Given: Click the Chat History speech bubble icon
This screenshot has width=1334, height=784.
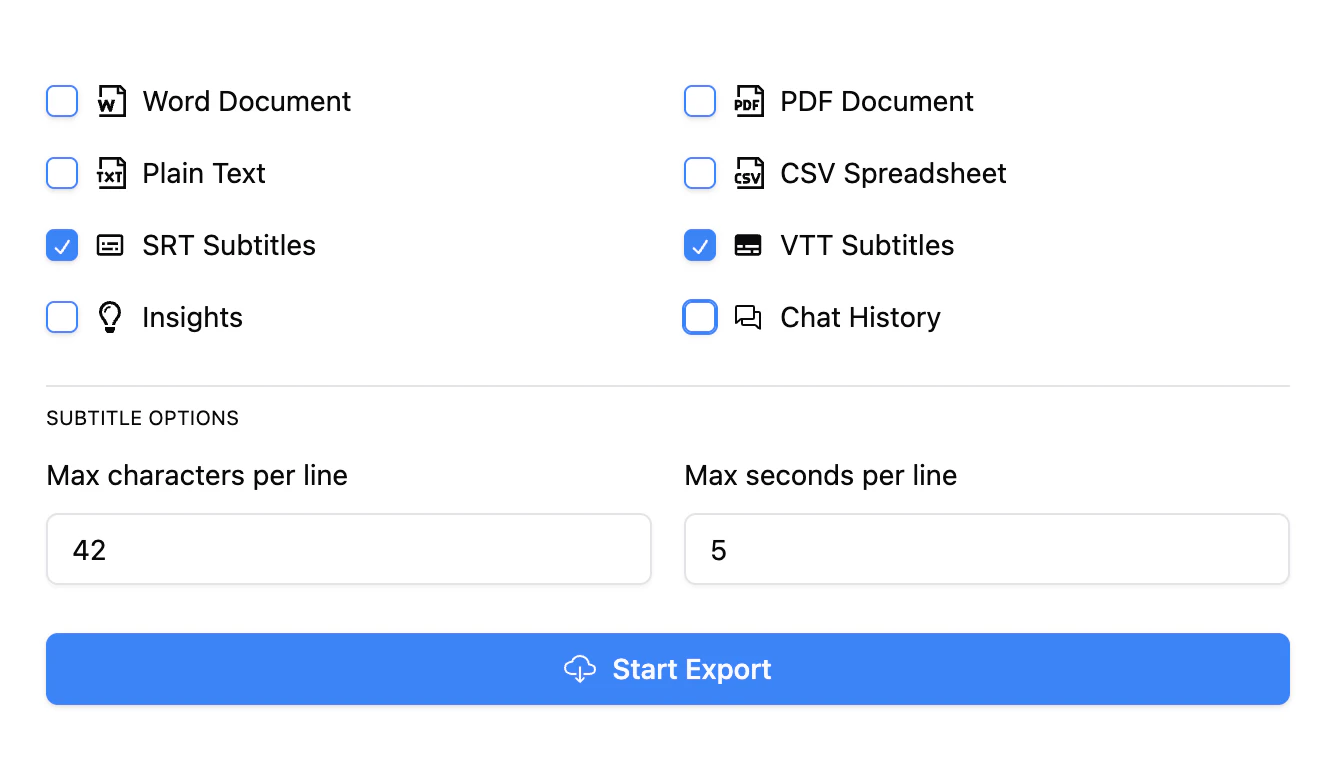Looking at the screenshot, I should tap(748, 317).
